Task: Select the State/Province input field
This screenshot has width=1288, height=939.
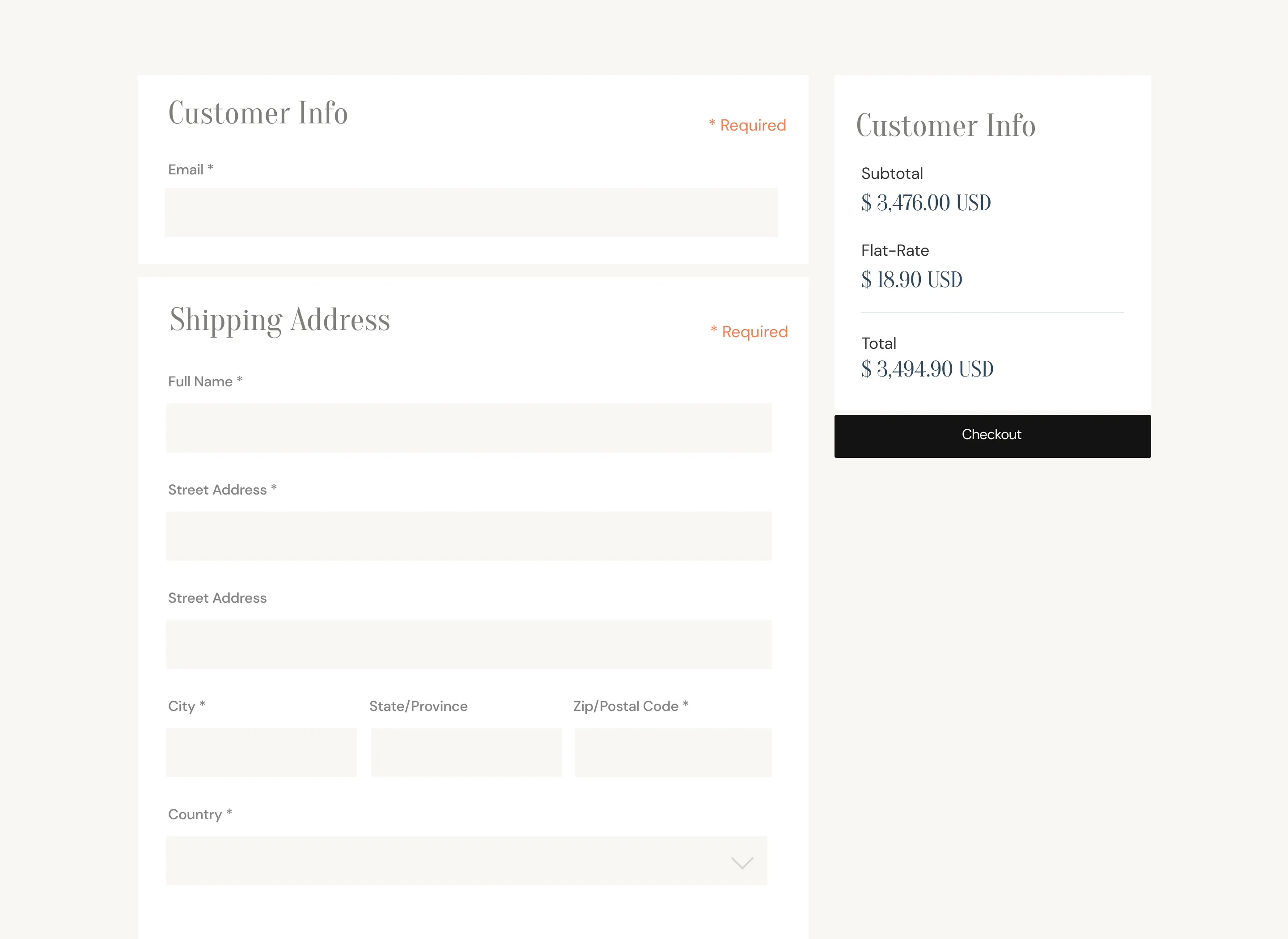Action: 466,752
